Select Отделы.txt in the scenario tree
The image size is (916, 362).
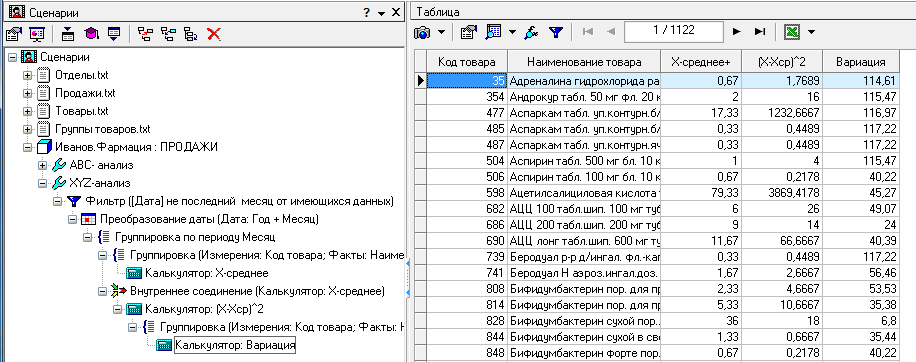click(82, 75)
